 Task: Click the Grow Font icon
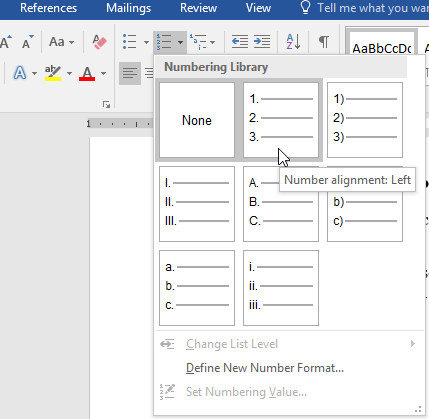click(6, 42)
